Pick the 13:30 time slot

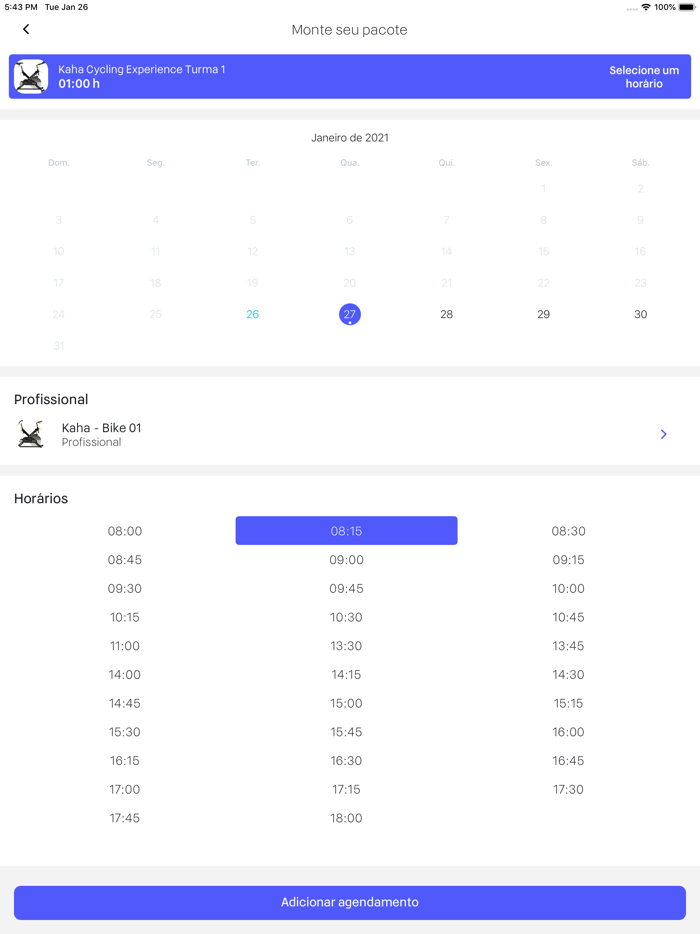(346, 646)
